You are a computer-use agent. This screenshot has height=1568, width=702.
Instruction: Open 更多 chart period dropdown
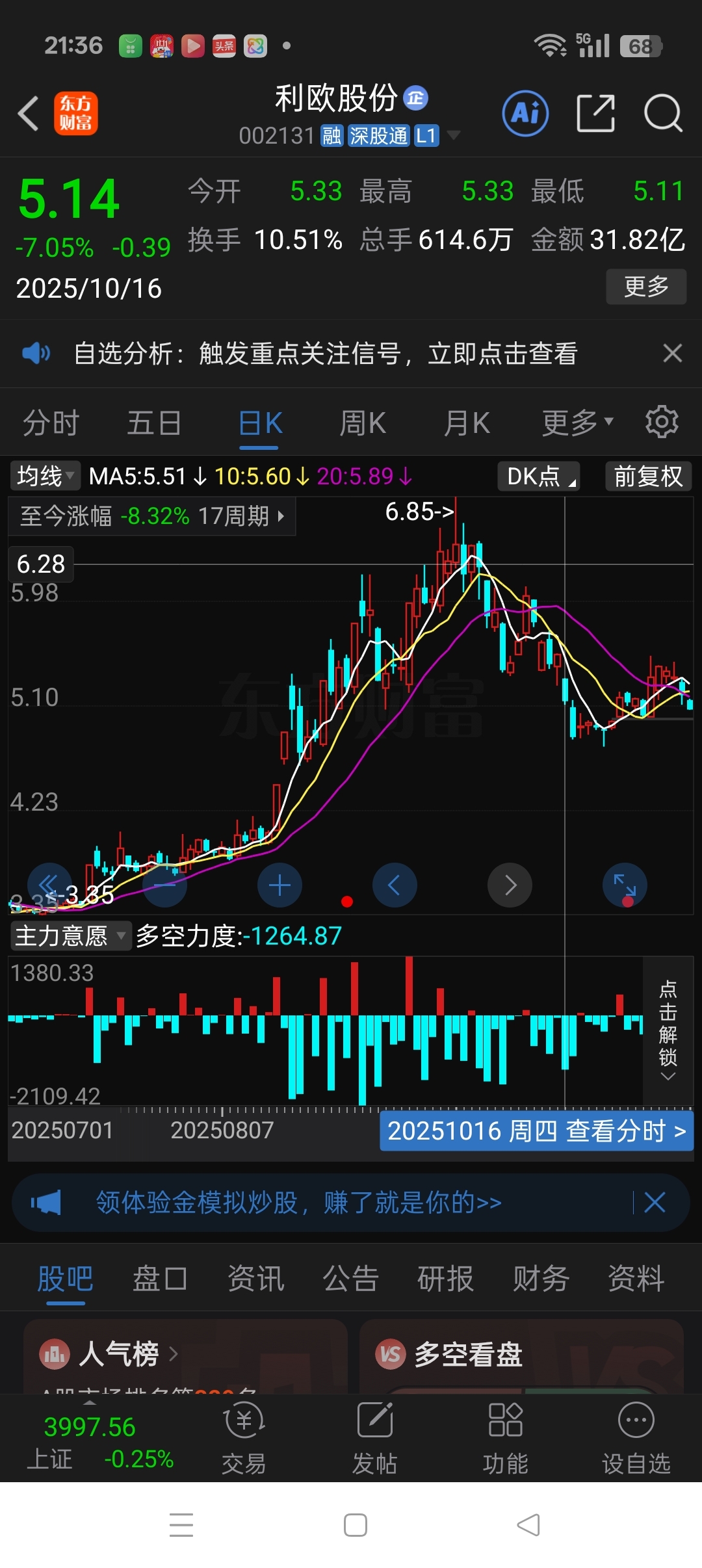[x=577, y=423]
